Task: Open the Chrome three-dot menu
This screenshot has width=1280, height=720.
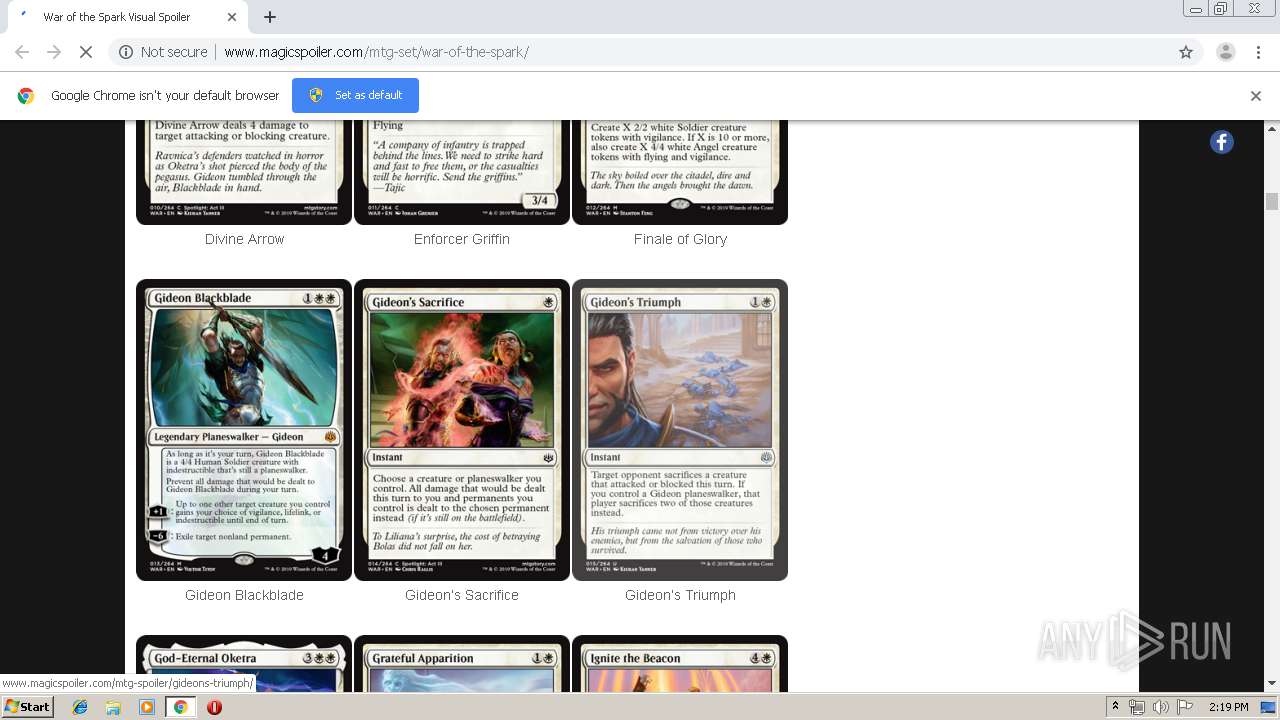Action: point(1258,52)
